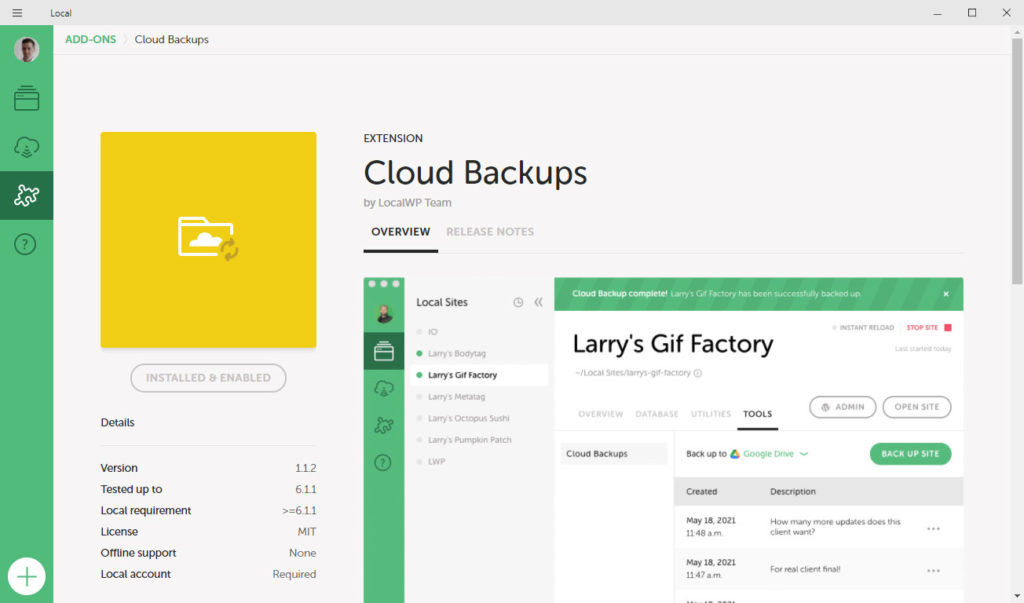
Task: Switch to the OVERVIEW tab
Action: 400,232
